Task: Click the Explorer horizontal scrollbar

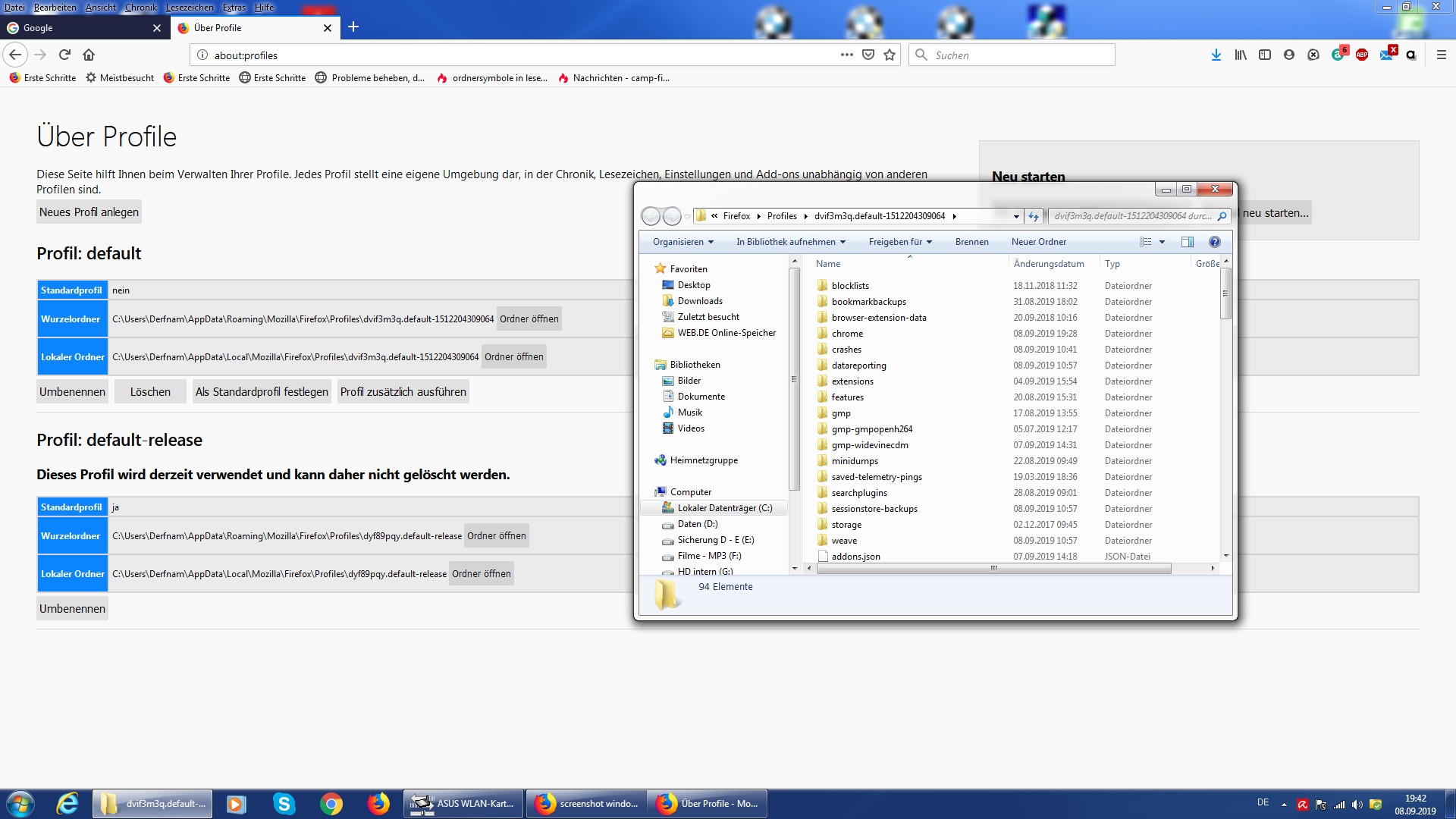Action: (x=993, y=568)
